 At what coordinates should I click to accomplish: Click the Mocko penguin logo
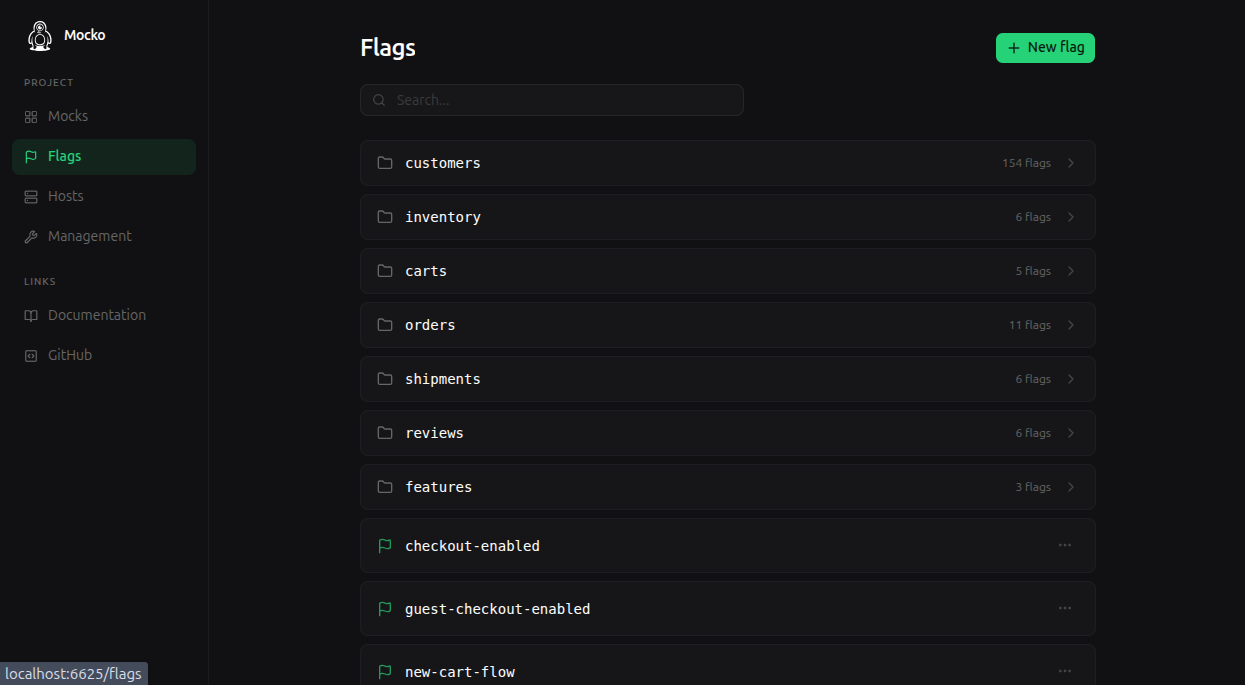39,36
